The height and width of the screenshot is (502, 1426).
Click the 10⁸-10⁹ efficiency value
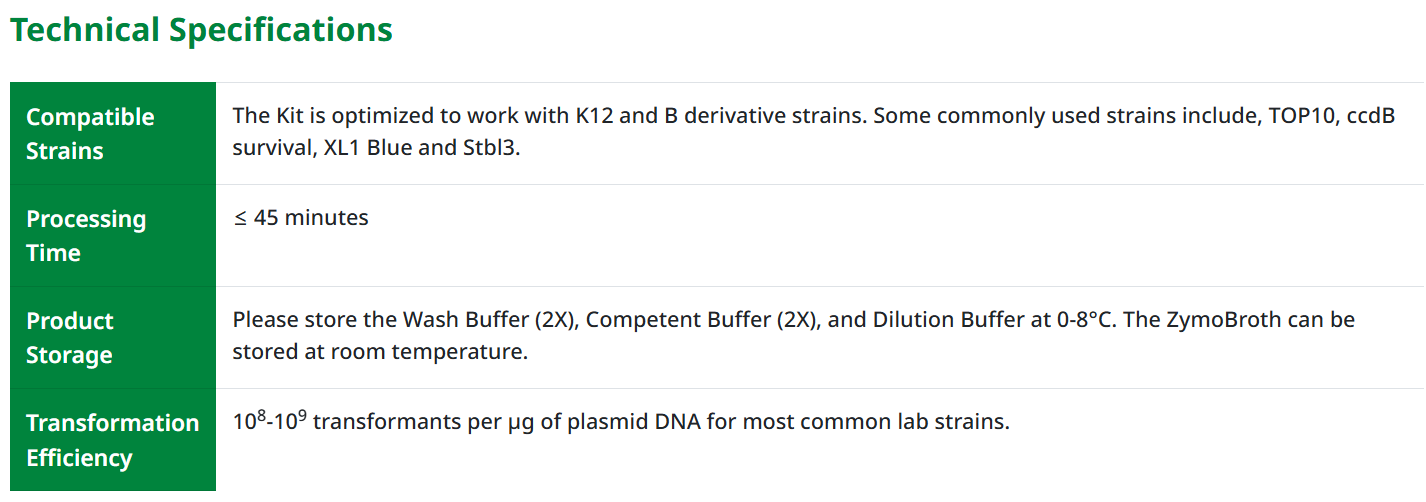(x=269, y=422)
